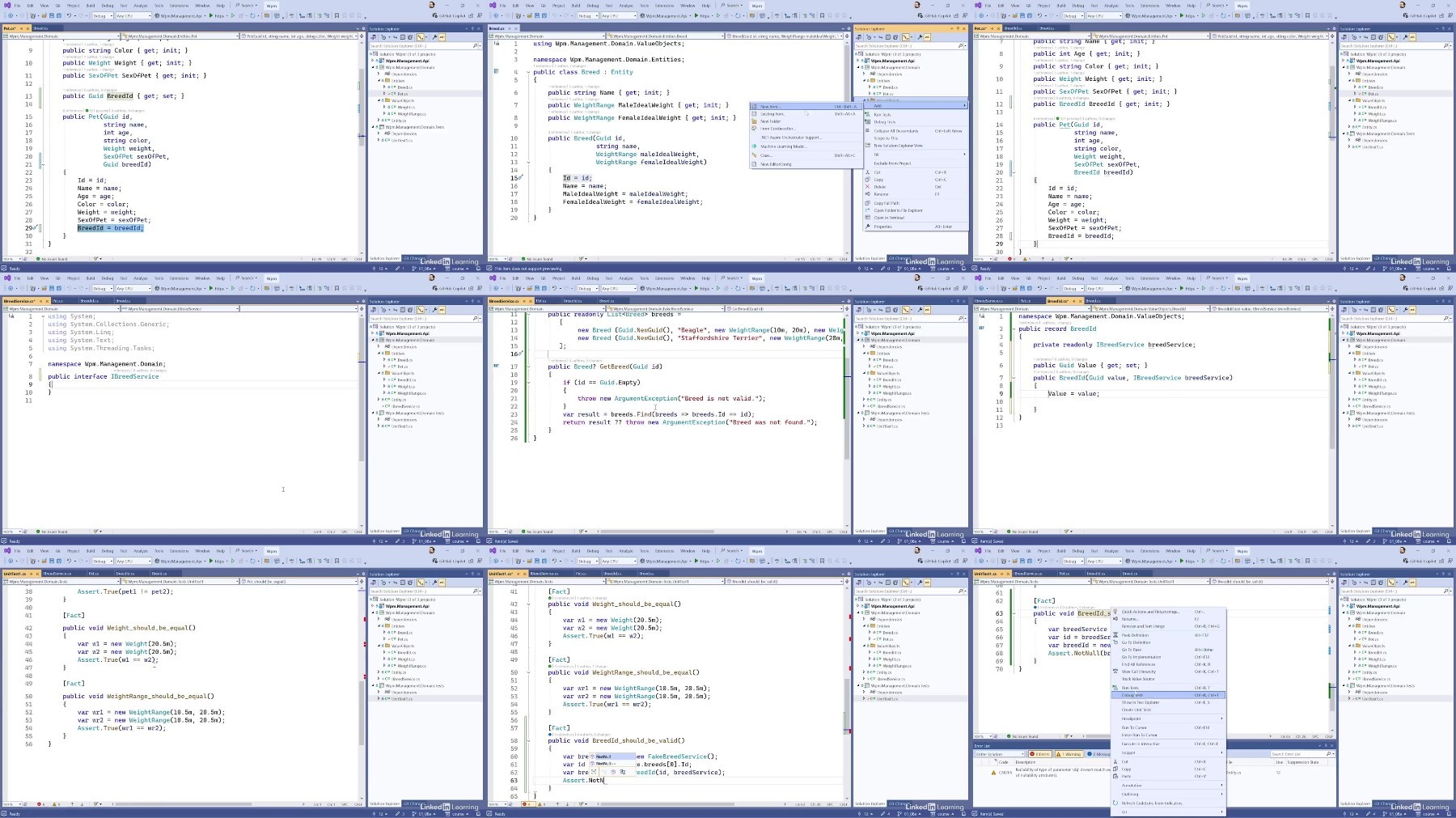Open Any CPU platform dropdown in the BreedId.cs window

coord(1103,288)
